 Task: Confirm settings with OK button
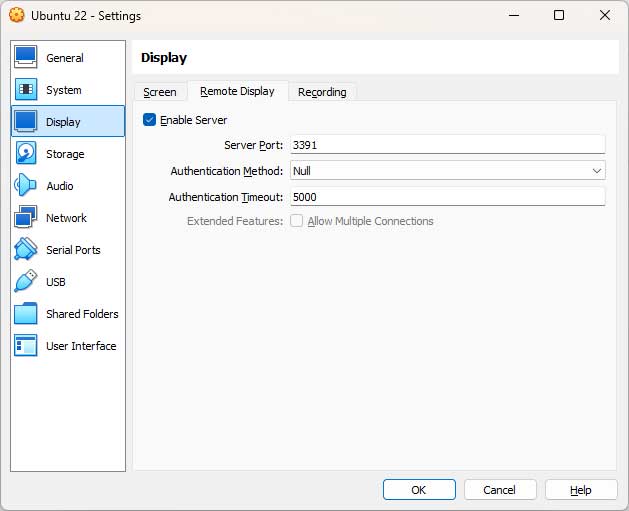(x=419, y=490)
